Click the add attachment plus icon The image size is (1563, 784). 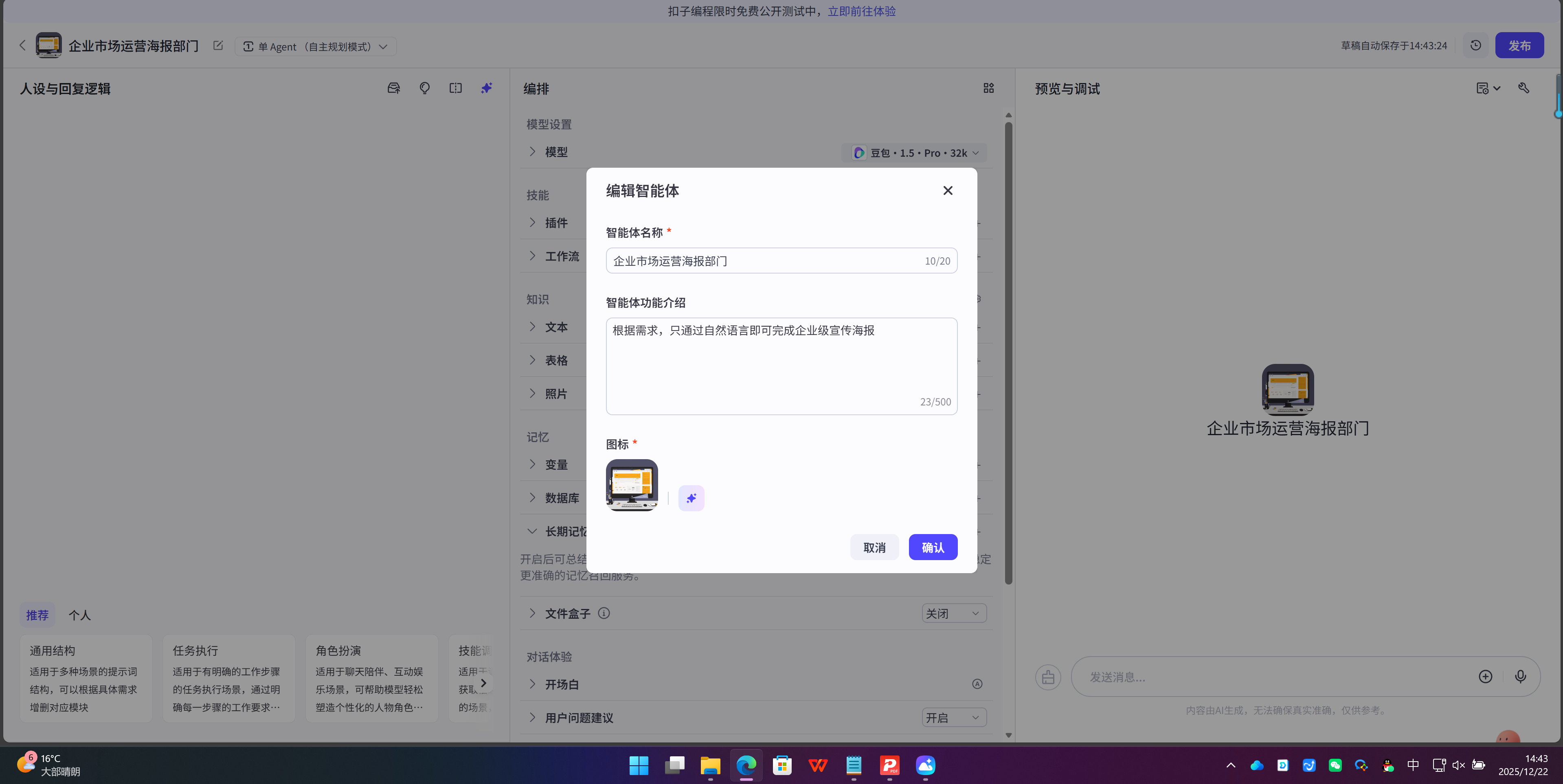pyautogui.click(x=1485, y=676)
